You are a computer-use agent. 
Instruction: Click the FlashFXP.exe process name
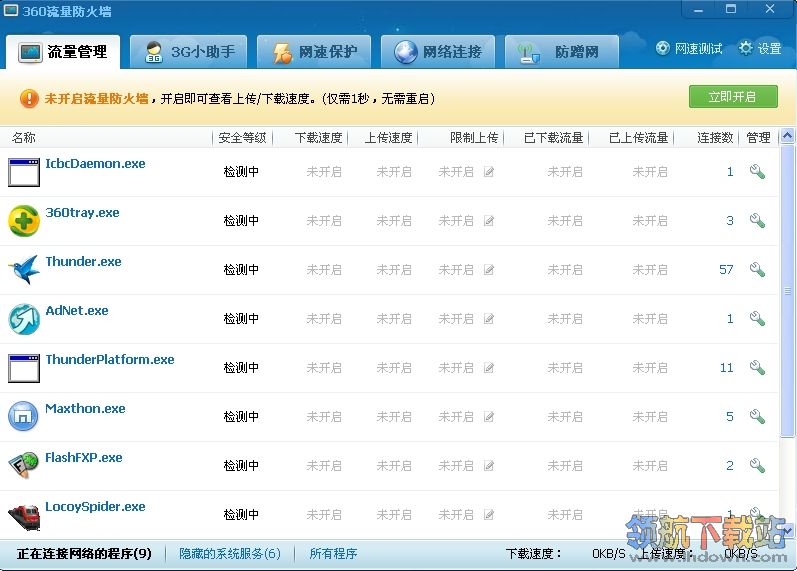coord(84,458)
